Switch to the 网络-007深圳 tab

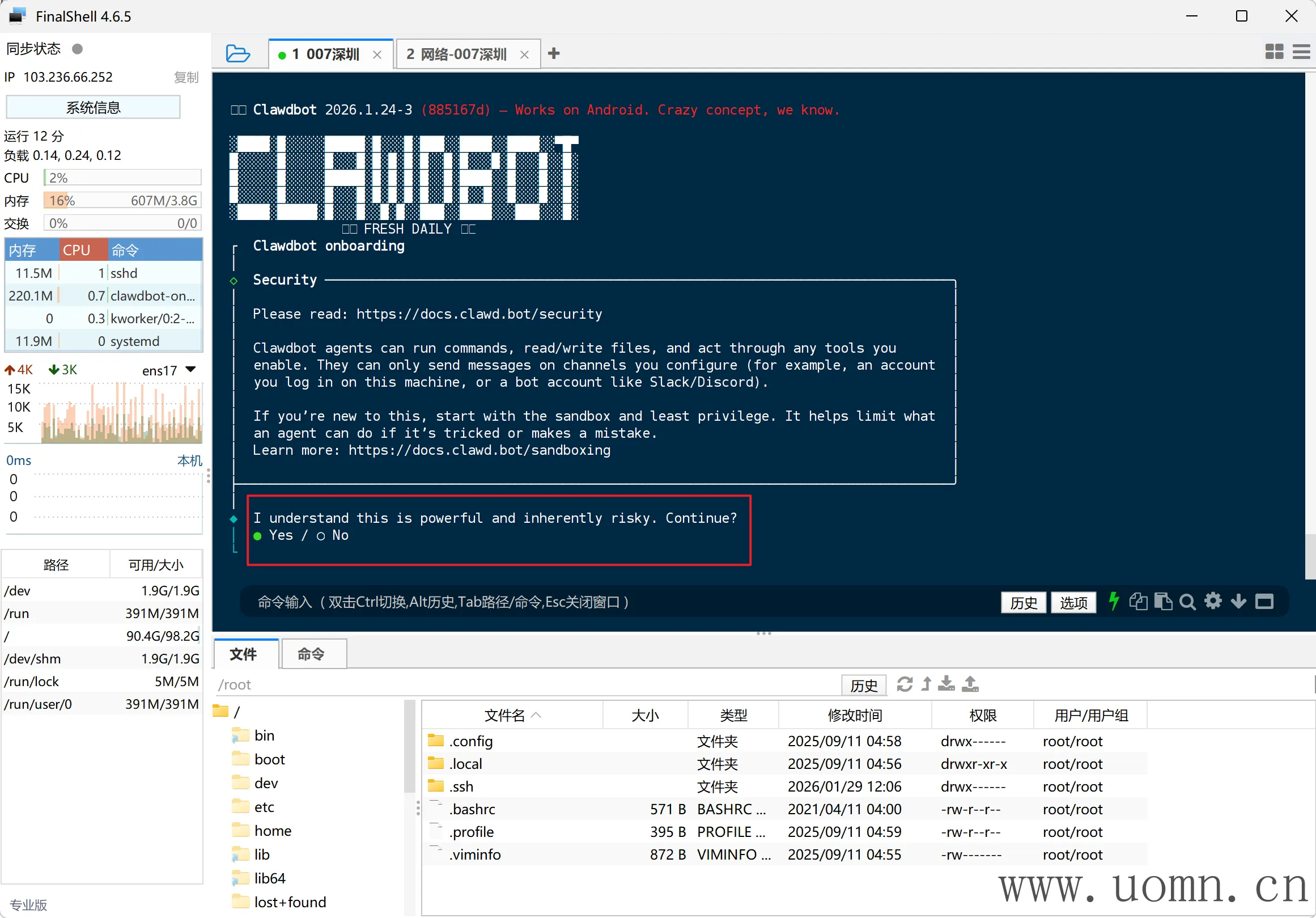[x=456, y=54]
